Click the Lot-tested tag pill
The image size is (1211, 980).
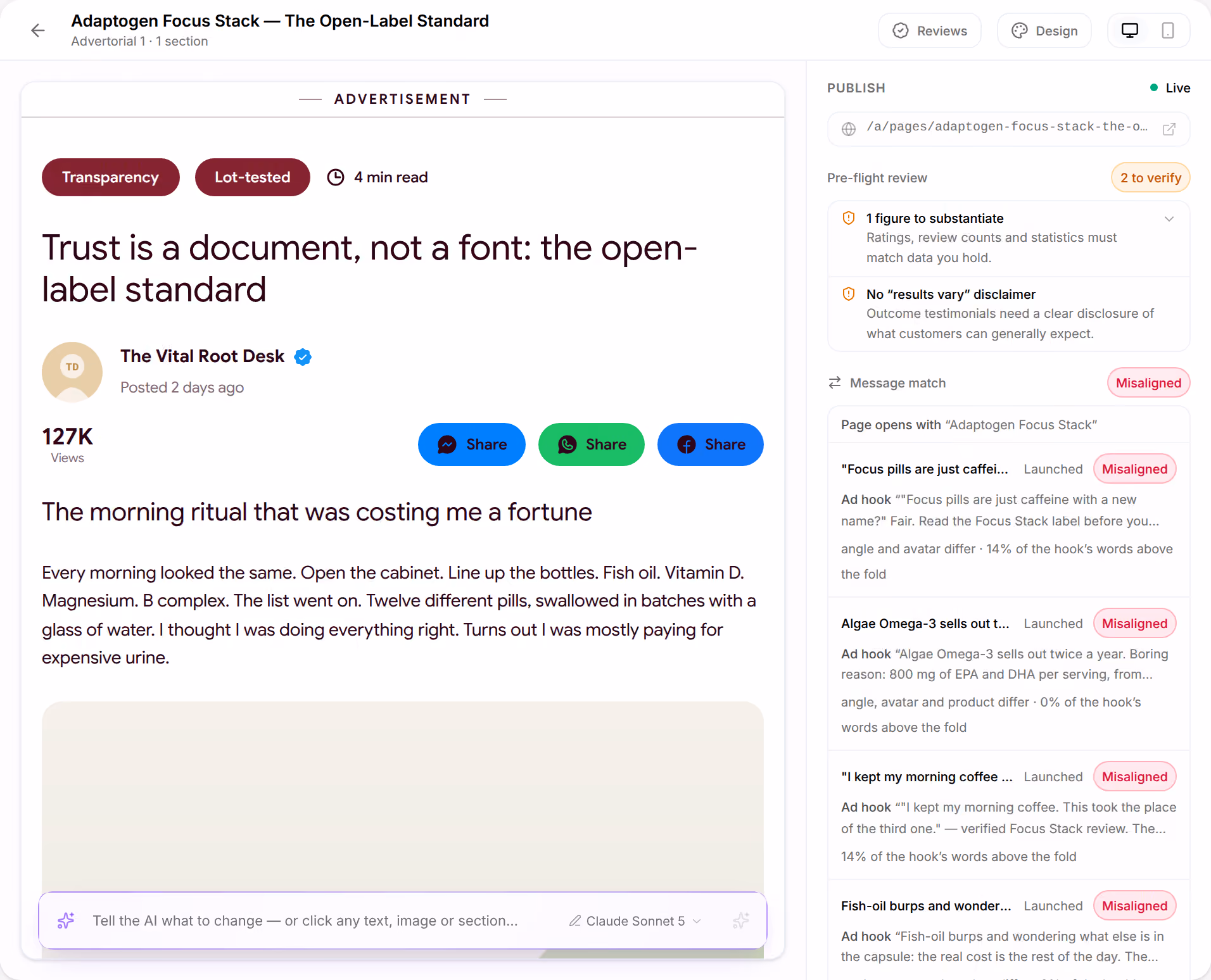tap(253, 177)
